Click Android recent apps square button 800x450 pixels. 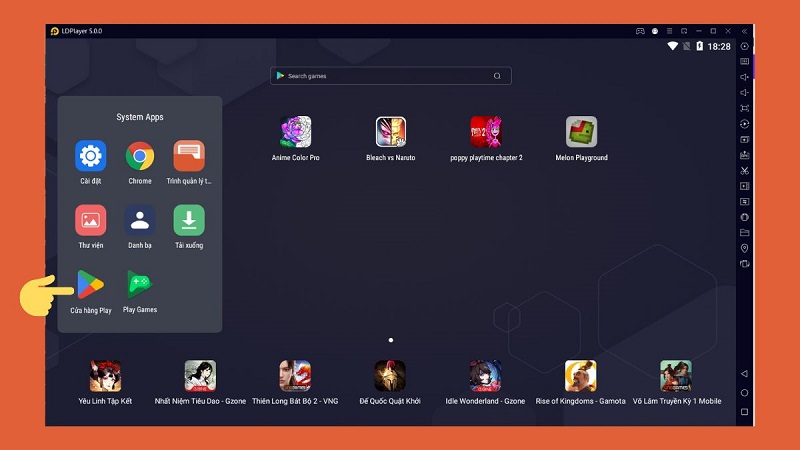point(744,412)
